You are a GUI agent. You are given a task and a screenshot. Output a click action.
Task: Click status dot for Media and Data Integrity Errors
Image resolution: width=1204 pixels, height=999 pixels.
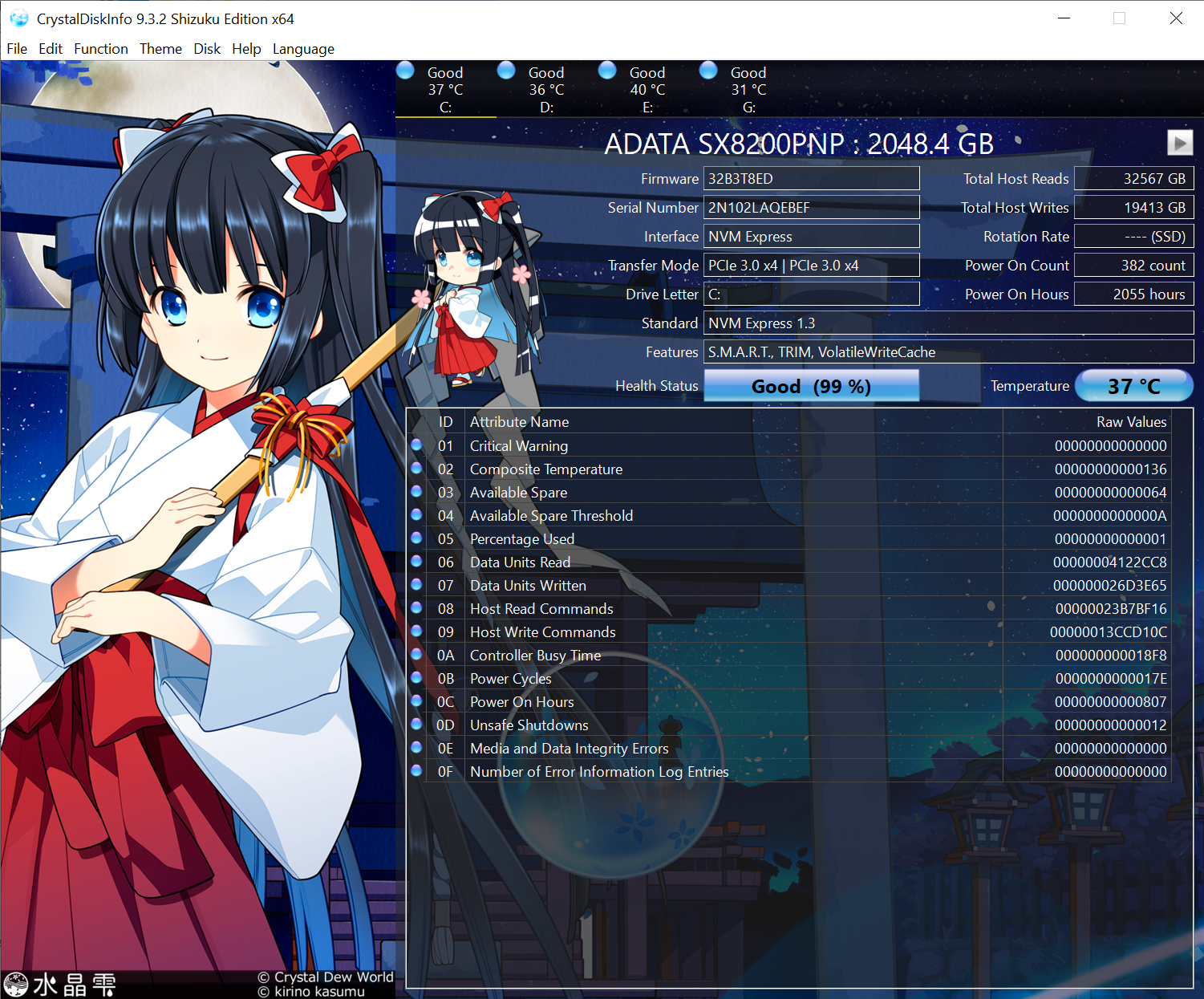pyautogui.click(x=416, y=747)
